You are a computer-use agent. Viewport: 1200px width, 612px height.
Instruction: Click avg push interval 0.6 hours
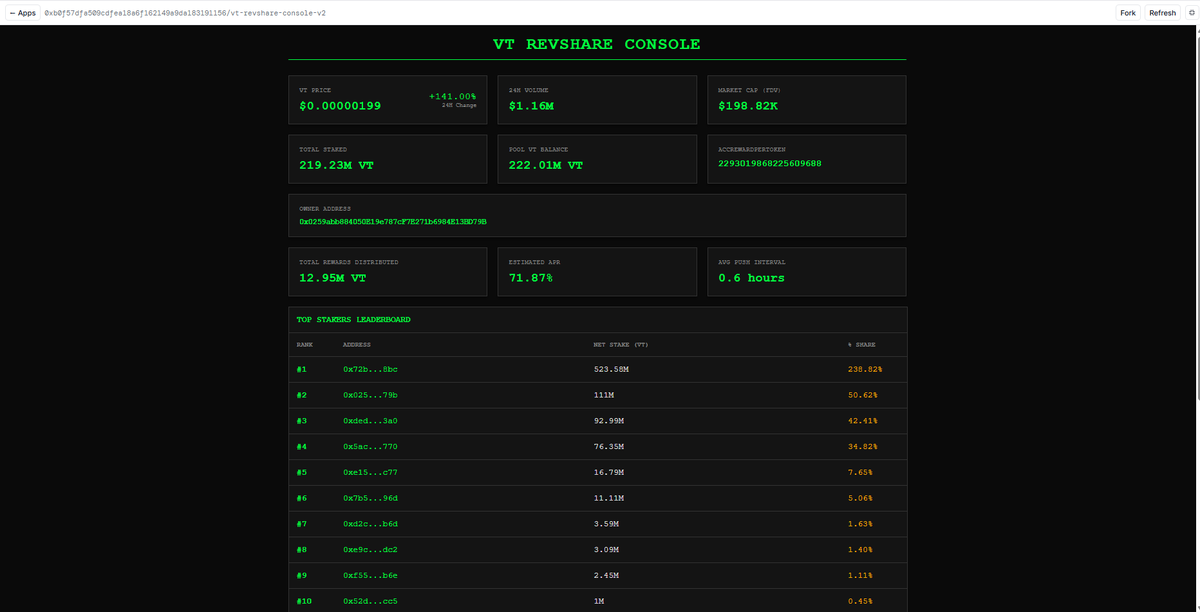pos(751,278)
